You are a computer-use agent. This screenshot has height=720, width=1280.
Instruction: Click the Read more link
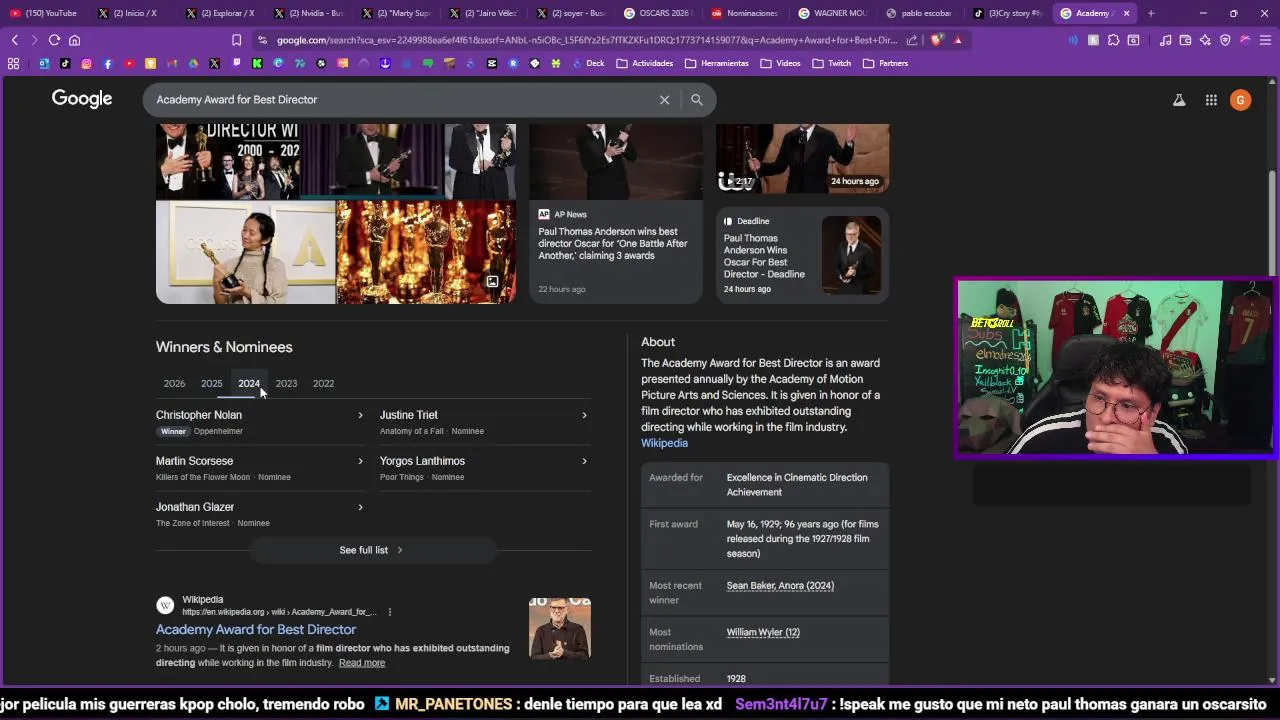coord(362,663)
